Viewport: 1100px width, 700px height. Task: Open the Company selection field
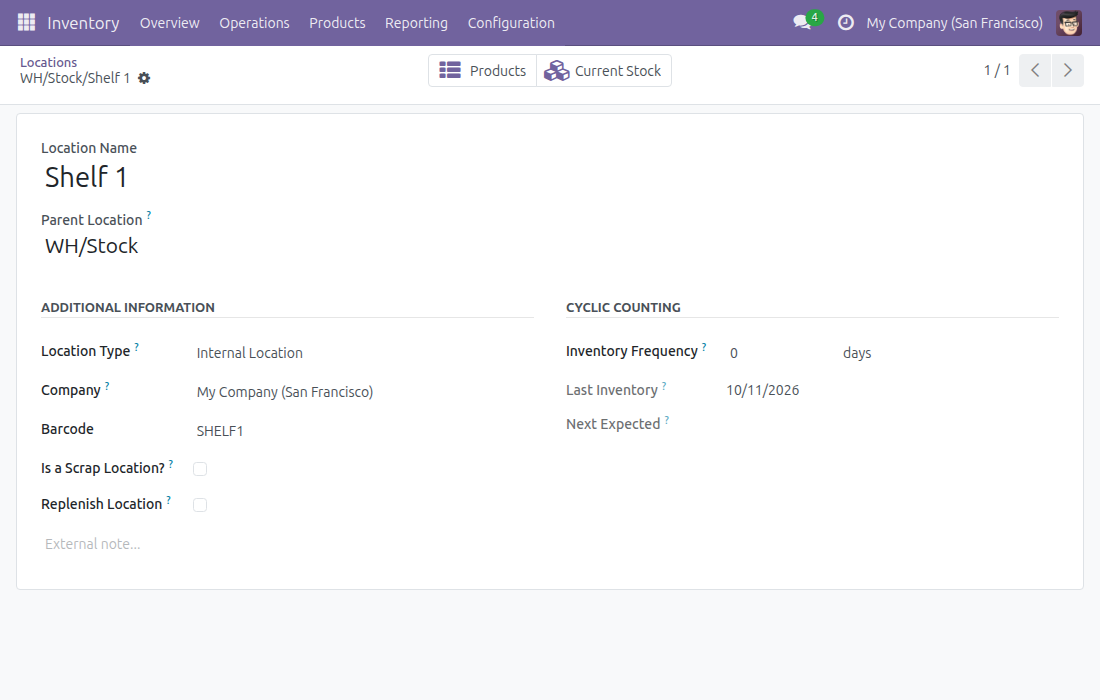point(363,392)
